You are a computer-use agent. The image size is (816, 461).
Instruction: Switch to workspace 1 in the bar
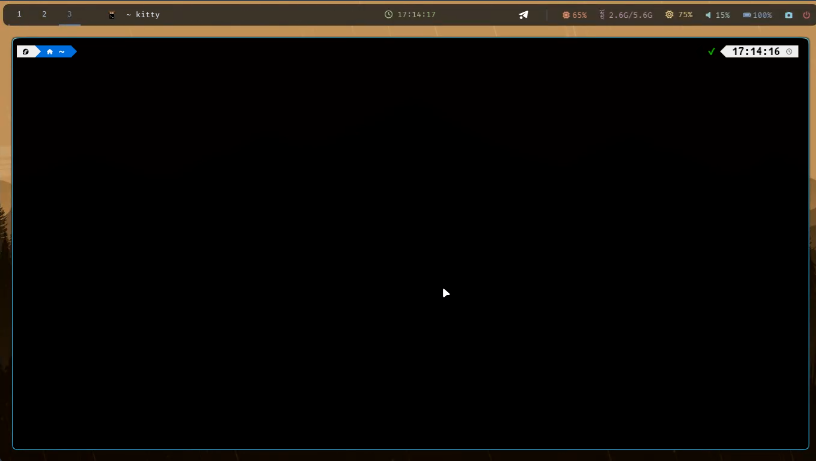click(x=19, y=14)
